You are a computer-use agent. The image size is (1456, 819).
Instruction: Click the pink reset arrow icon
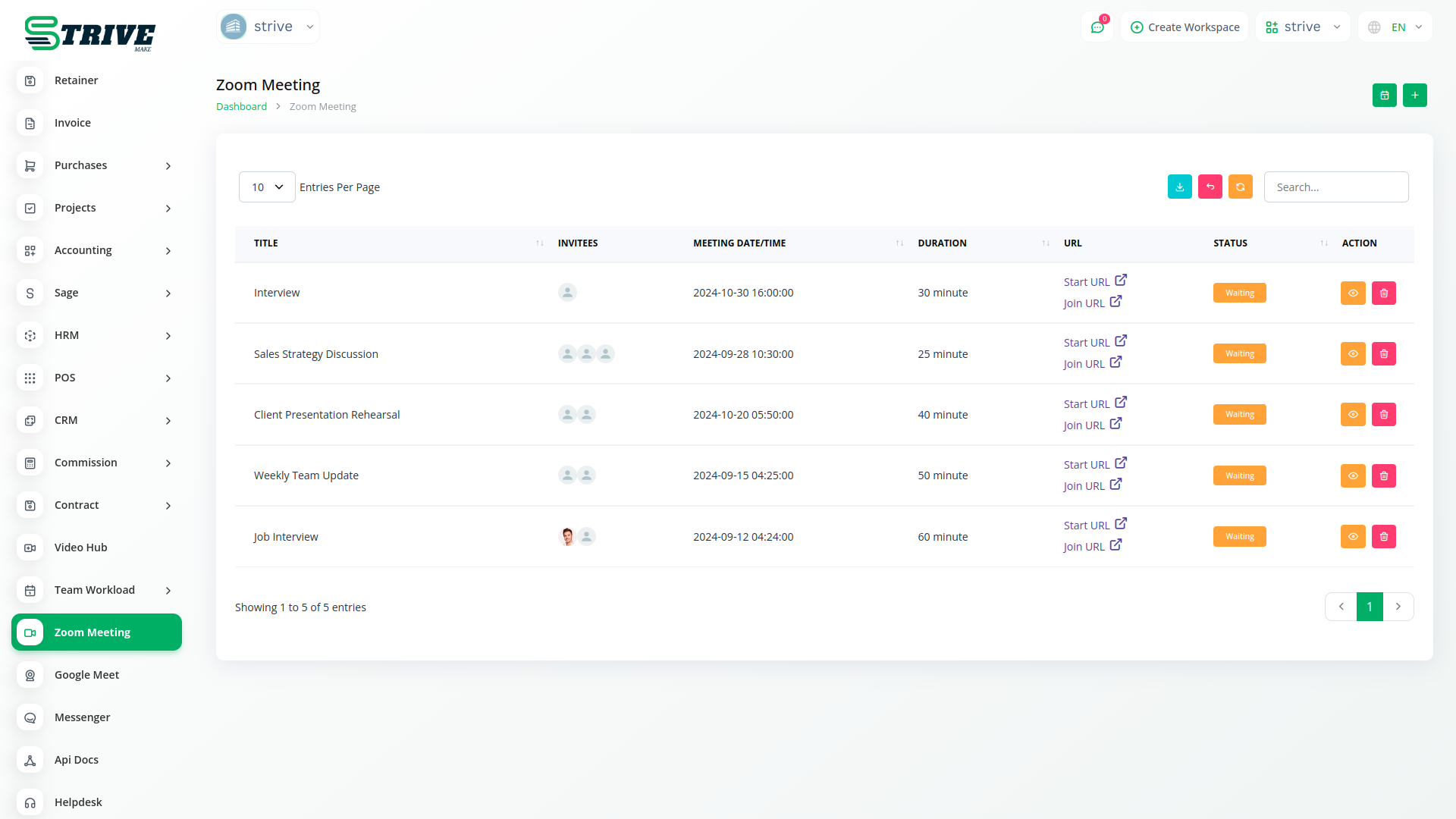[1210, 187]
